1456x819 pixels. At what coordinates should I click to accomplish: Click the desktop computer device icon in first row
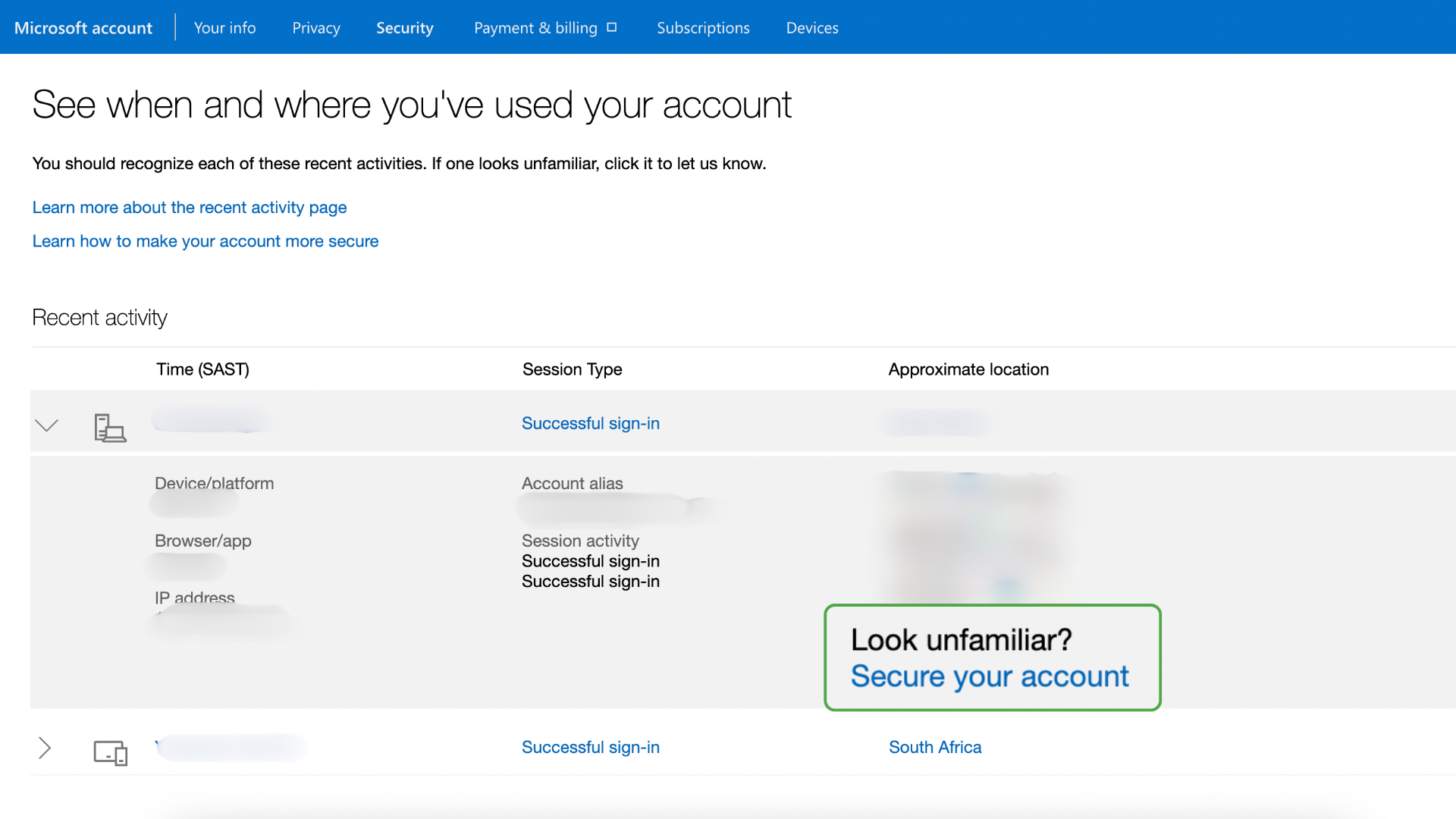110,428
